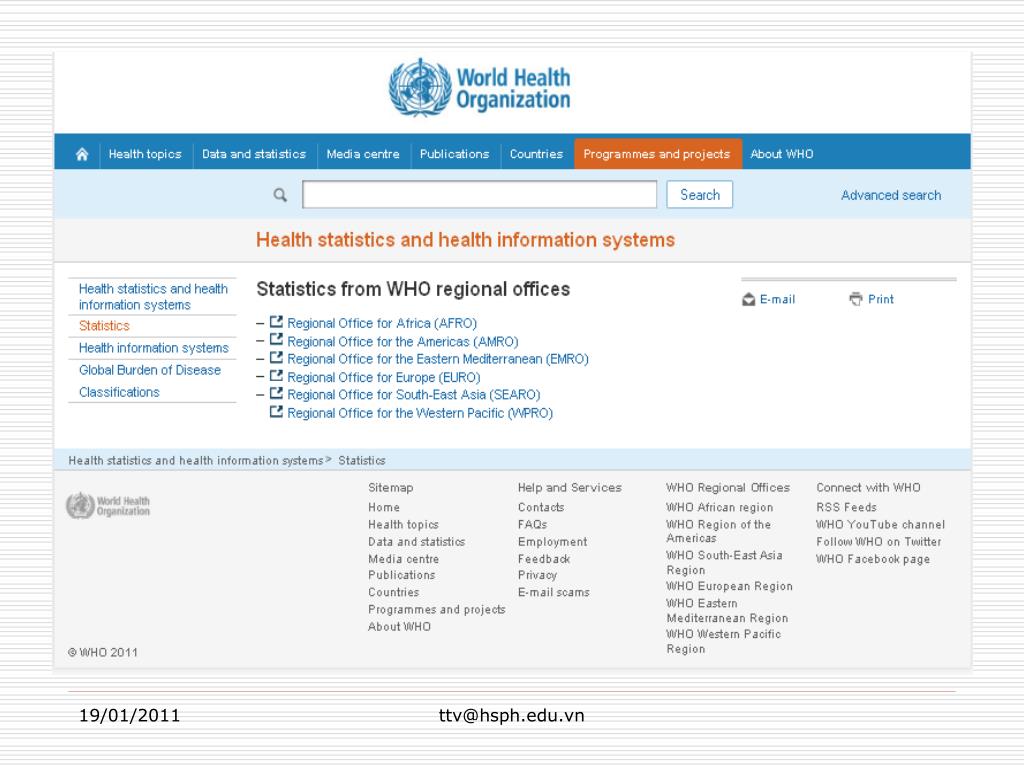
Task: Open the About WHO menu item
Action: tap(782, 154)
